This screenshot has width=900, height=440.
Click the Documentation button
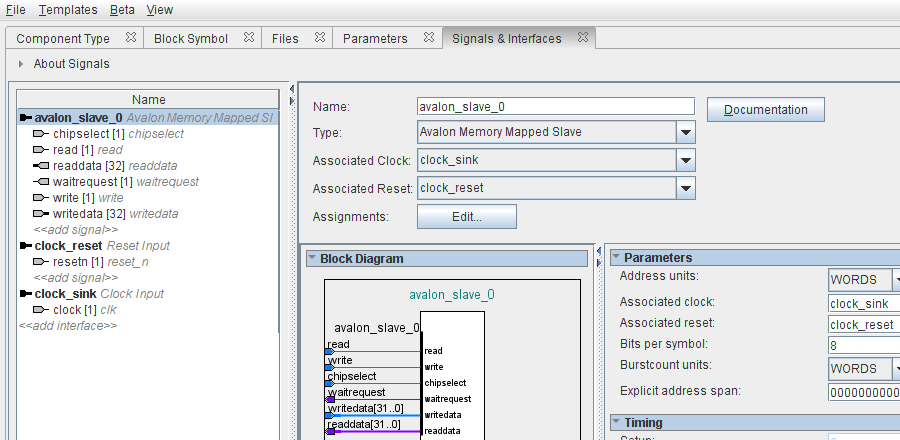click(766, 110)
